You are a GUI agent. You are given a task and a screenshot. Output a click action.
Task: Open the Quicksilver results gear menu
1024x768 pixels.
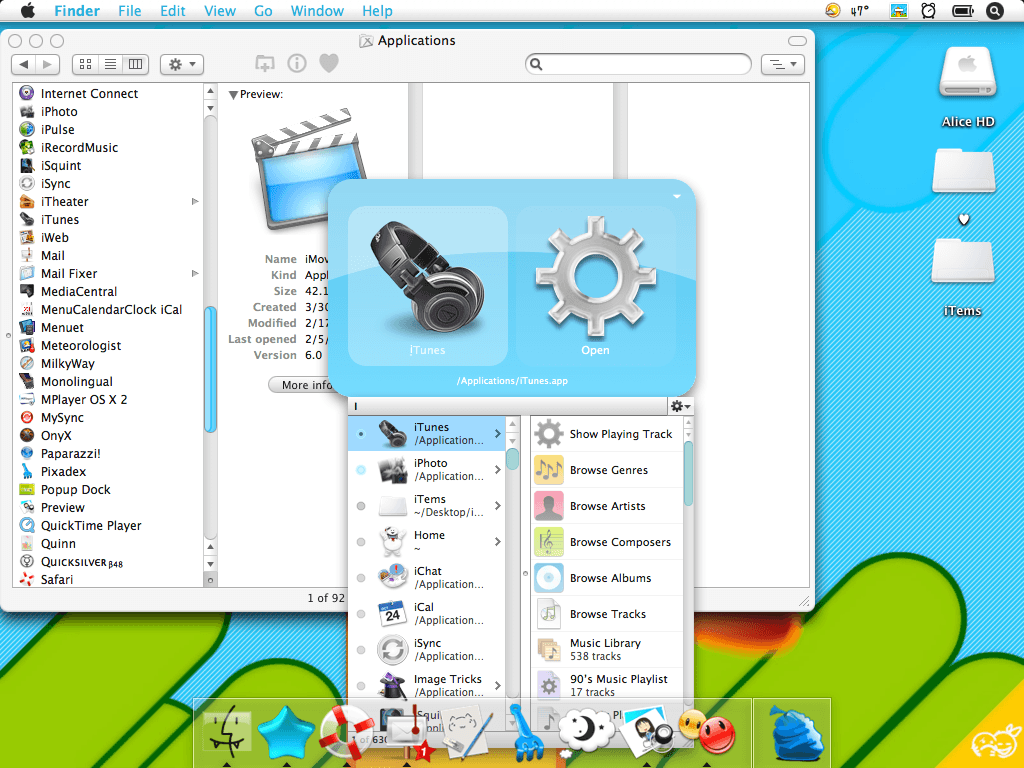pos(680,406)
